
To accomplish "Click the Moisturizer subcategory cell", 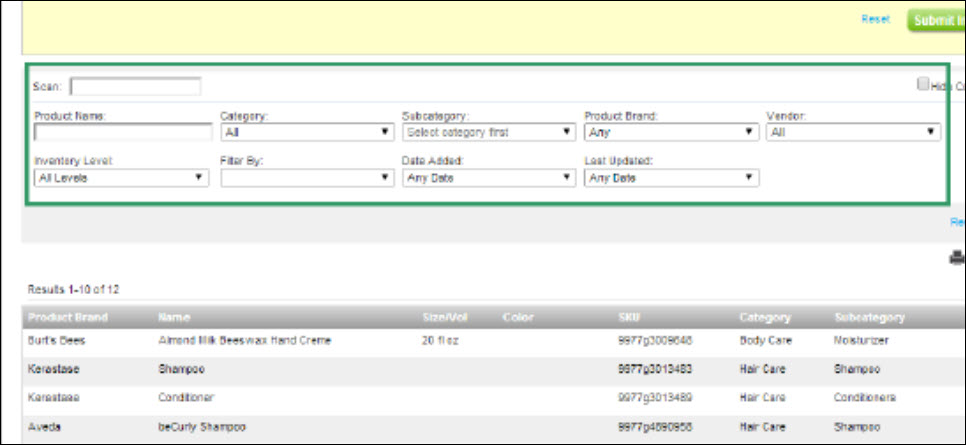I will pyautogui.click(x=861, y=340).
